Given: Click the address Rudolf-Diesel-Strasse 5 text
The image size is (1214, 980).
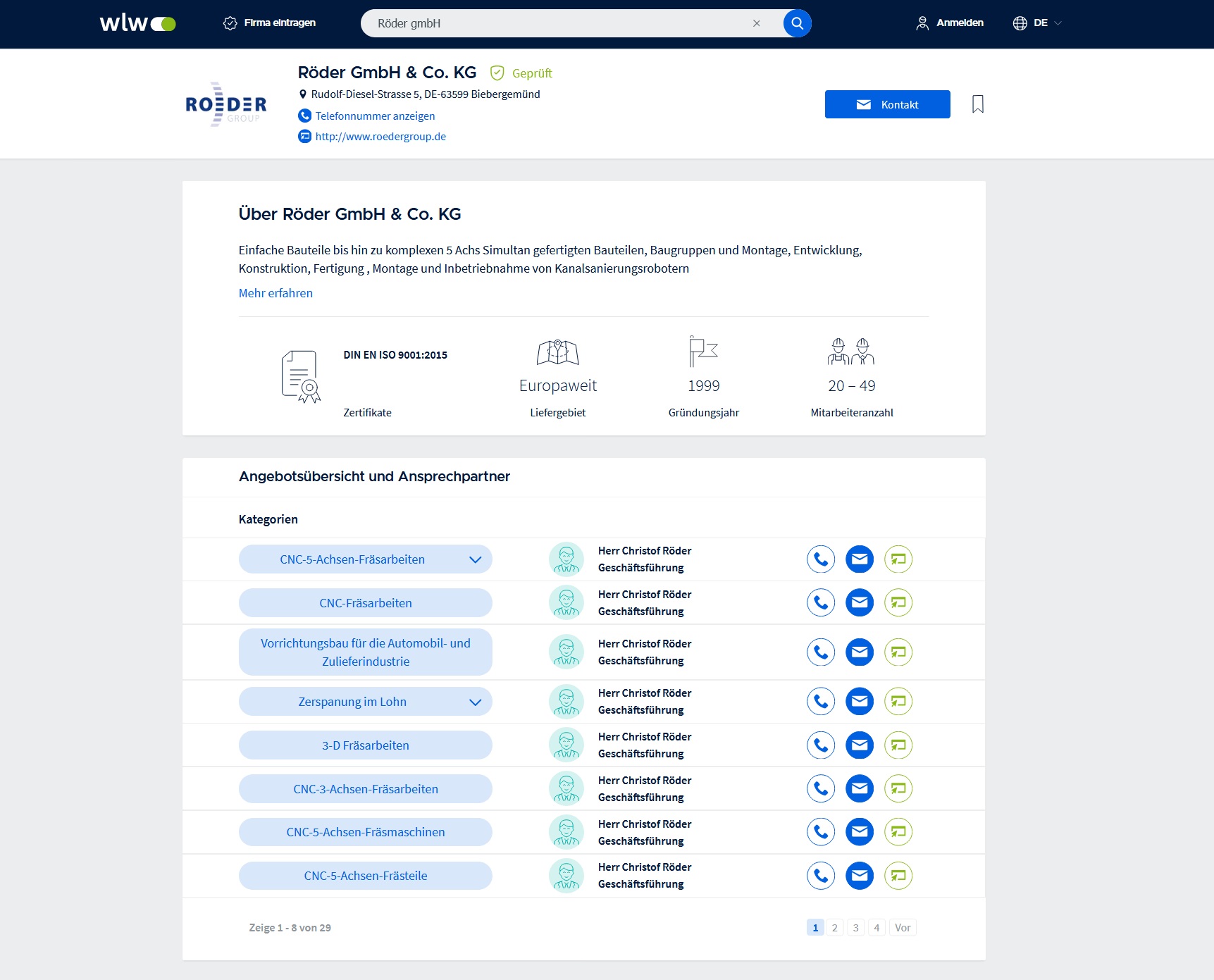Looking at the screenshot, I should coord(426,94).
